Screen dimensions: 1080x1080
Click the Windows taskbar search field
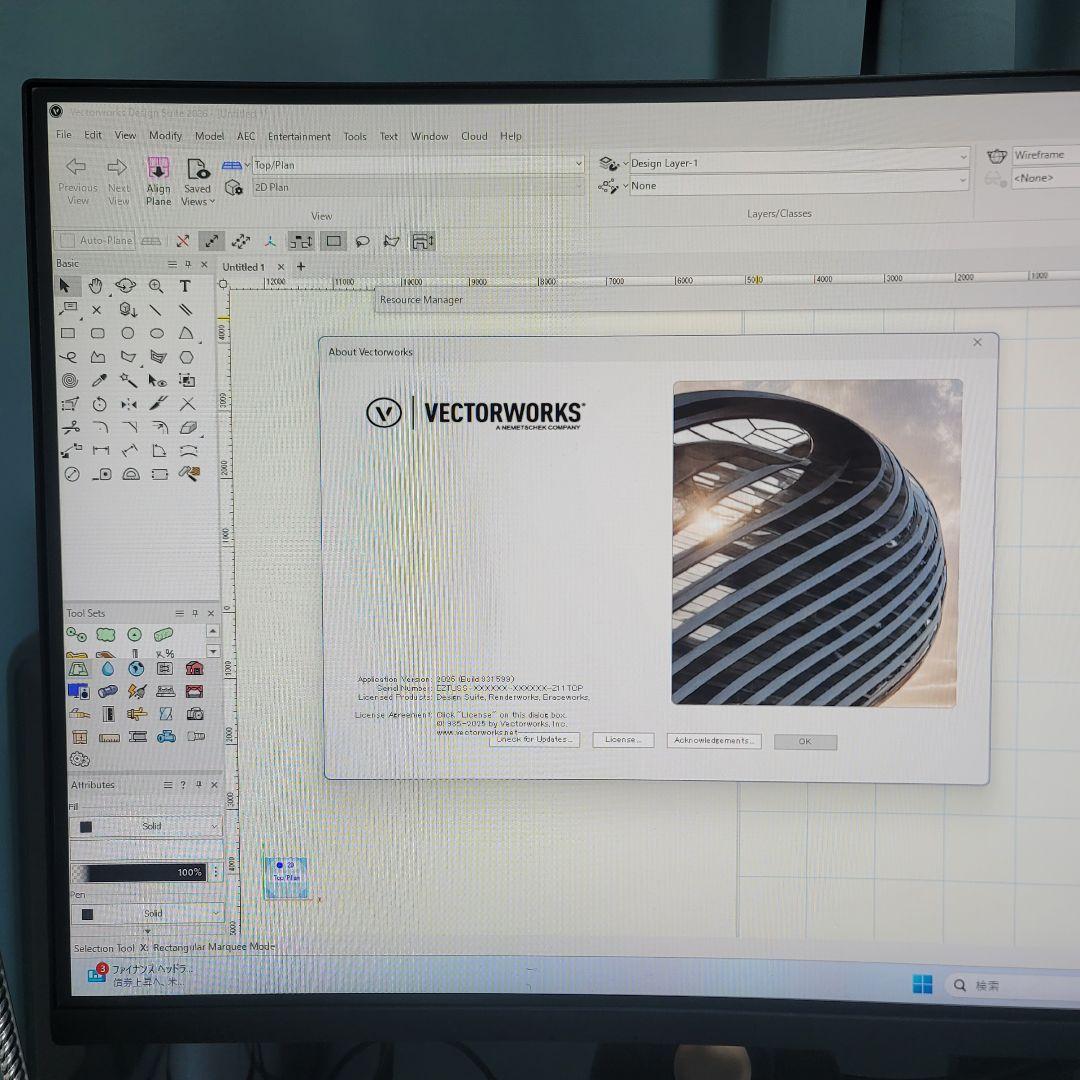click(x=990, y=984)
